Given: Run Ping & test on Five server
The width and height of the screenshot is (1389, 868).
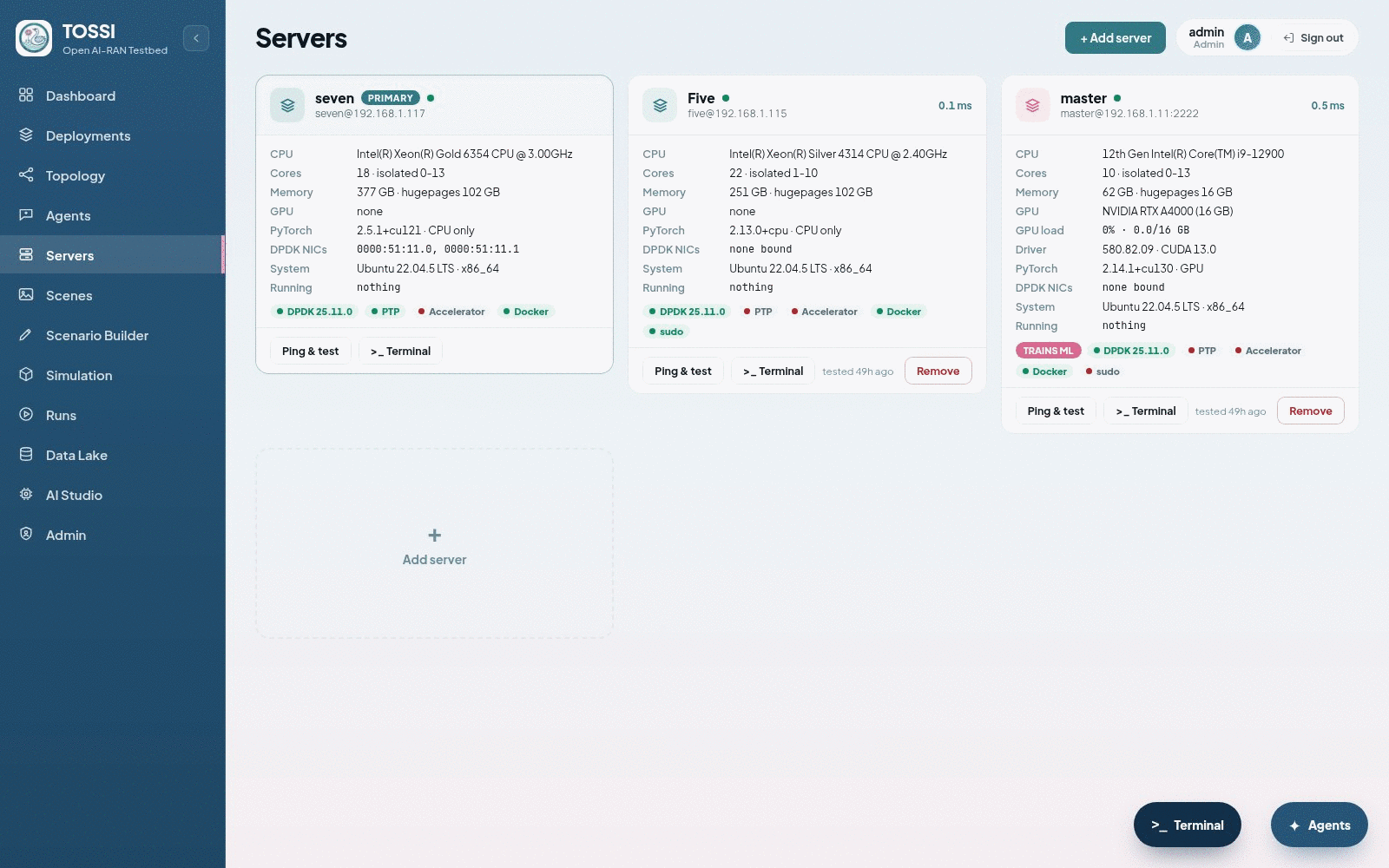Looking at the screenshot, I should coord(683,372).
